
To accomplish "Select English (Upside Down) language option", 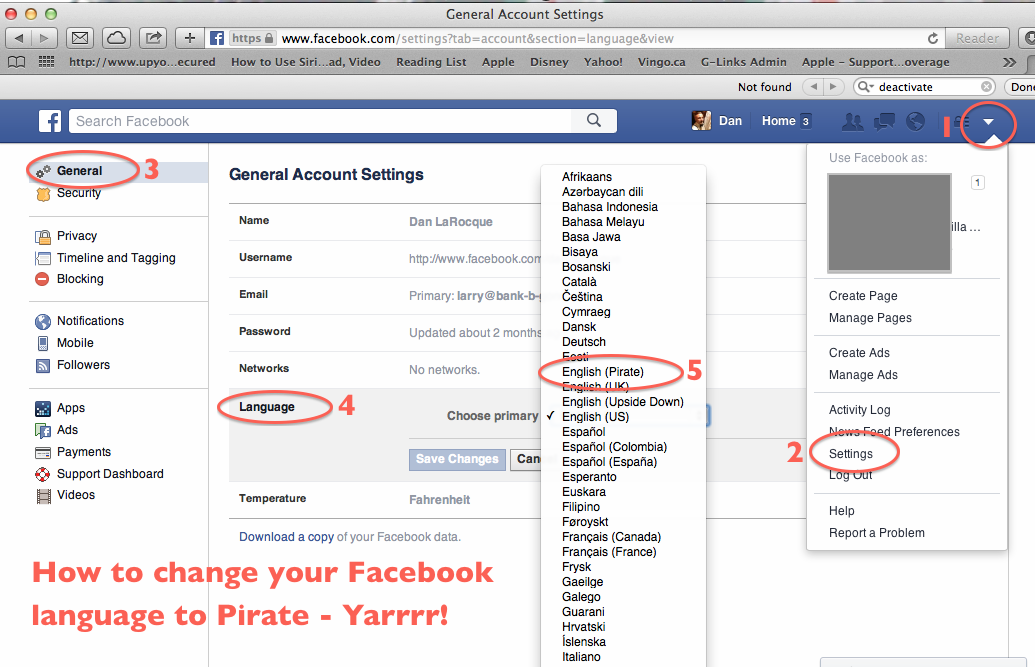I will (622, 402).
